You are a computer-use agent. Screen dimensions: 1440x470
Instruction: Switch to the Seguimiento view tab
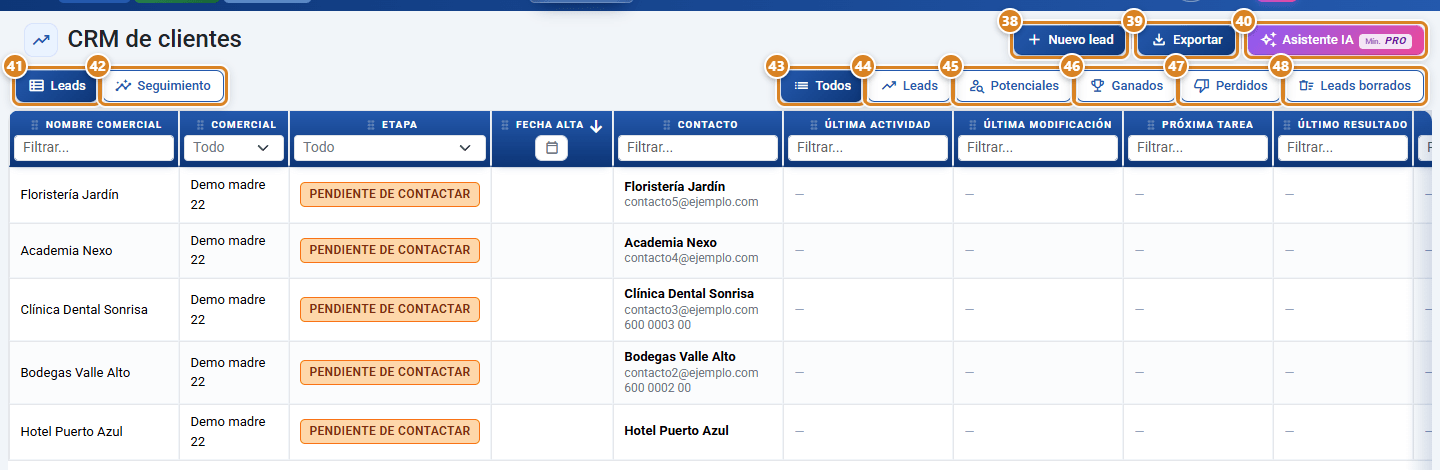point(163,86)
